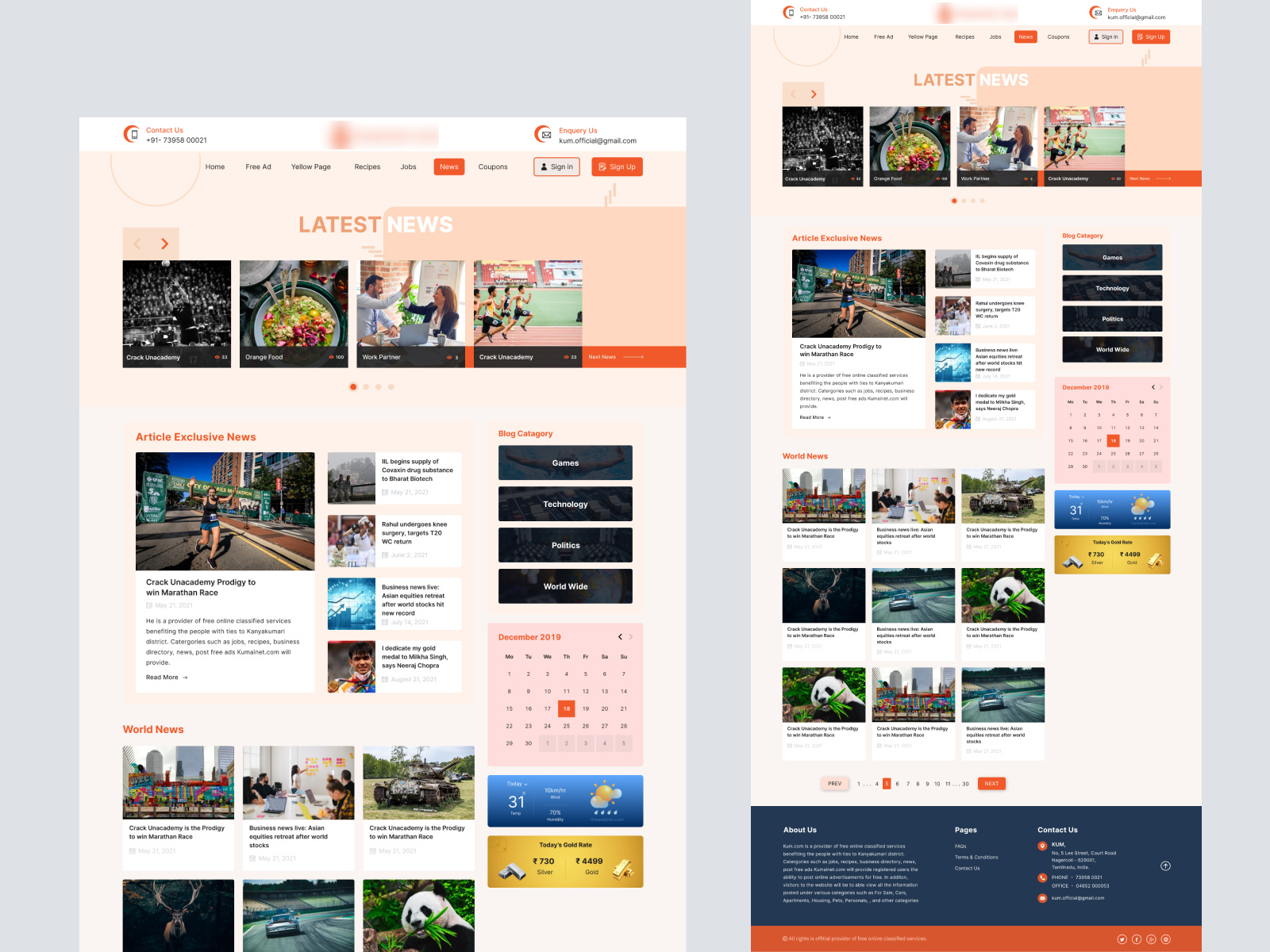
Task: Select December 18 on the calendar
Action: (x=566, y=708)
